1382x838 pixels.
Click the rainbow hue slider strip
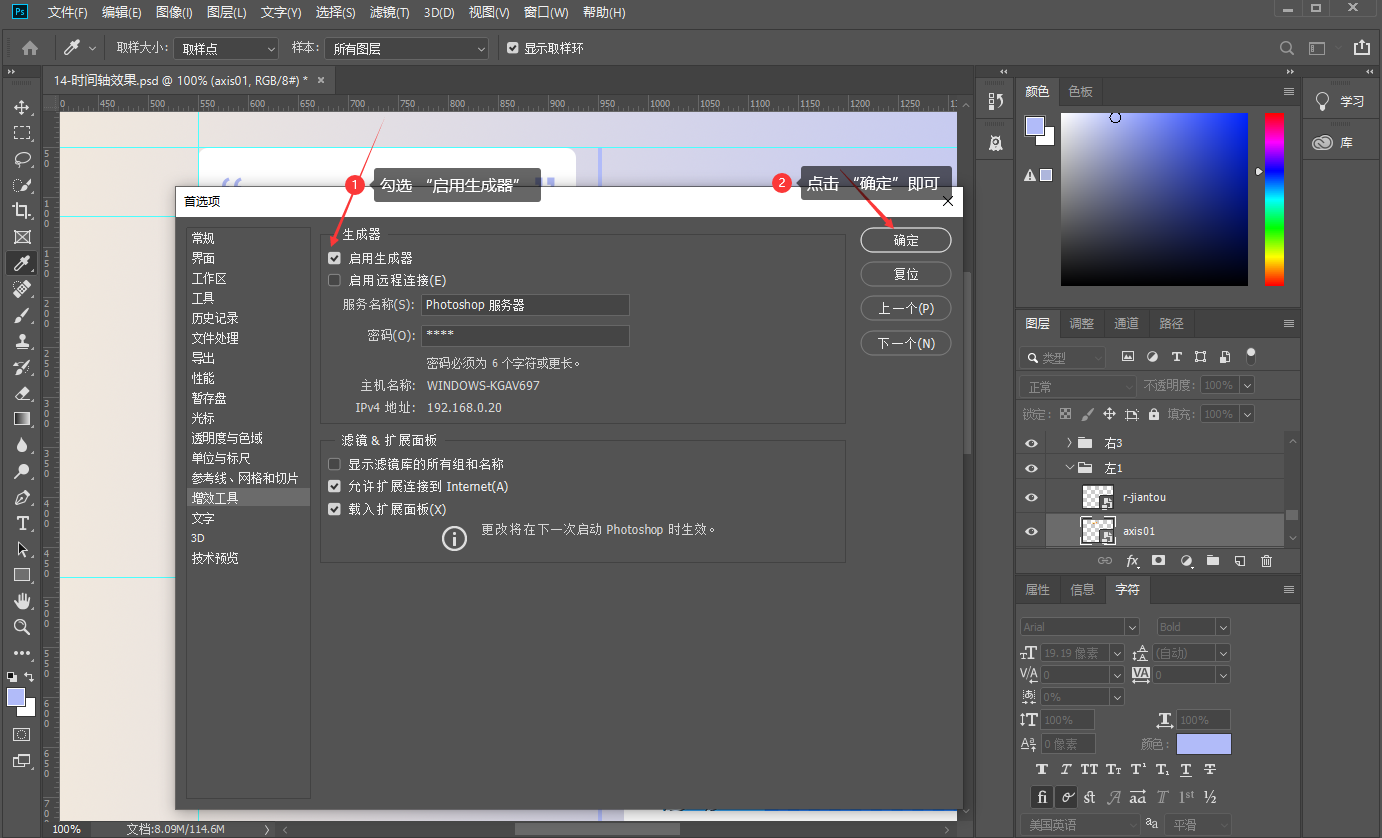1274,199
